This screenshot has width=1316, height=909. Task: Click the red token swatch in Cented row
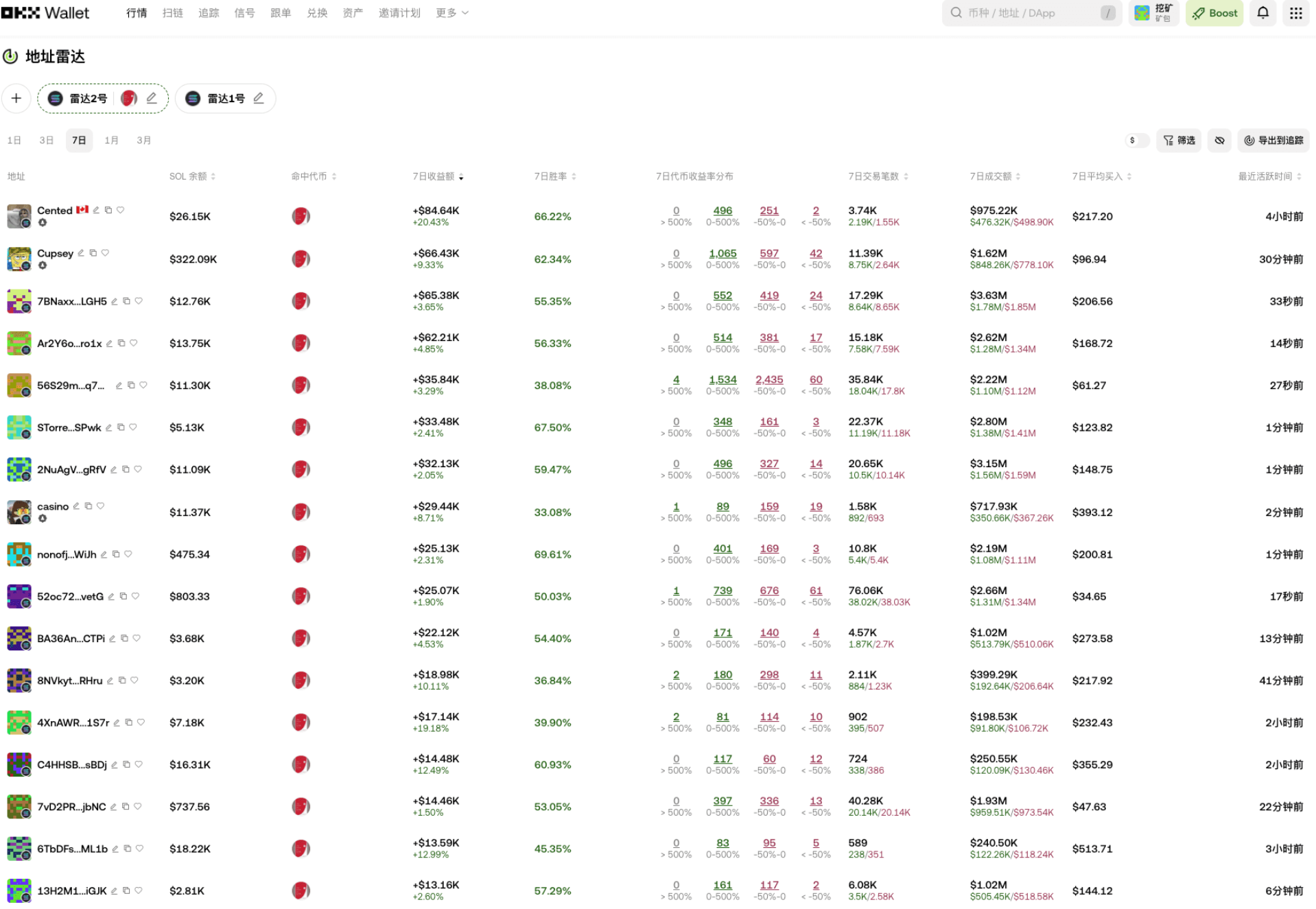point(301,216)
